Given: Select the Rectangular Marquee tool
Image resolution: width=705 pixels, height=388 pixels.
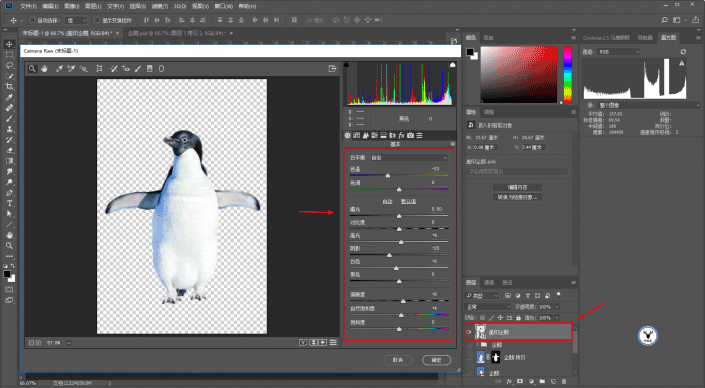Looking at the screenshot, I should point(9,54).
